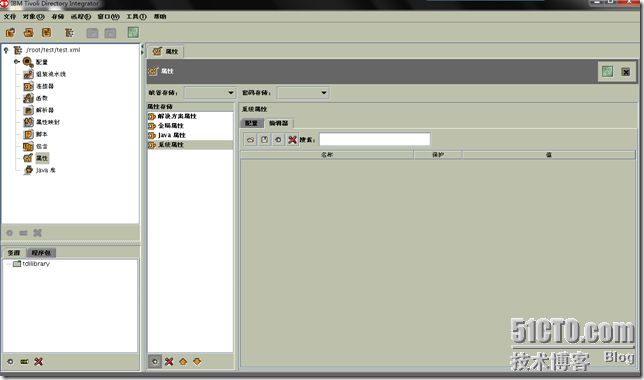Click the splitter collapse arrows beside the tree
This screenshot has width=644, height=380.
click(x=143, y=49)
